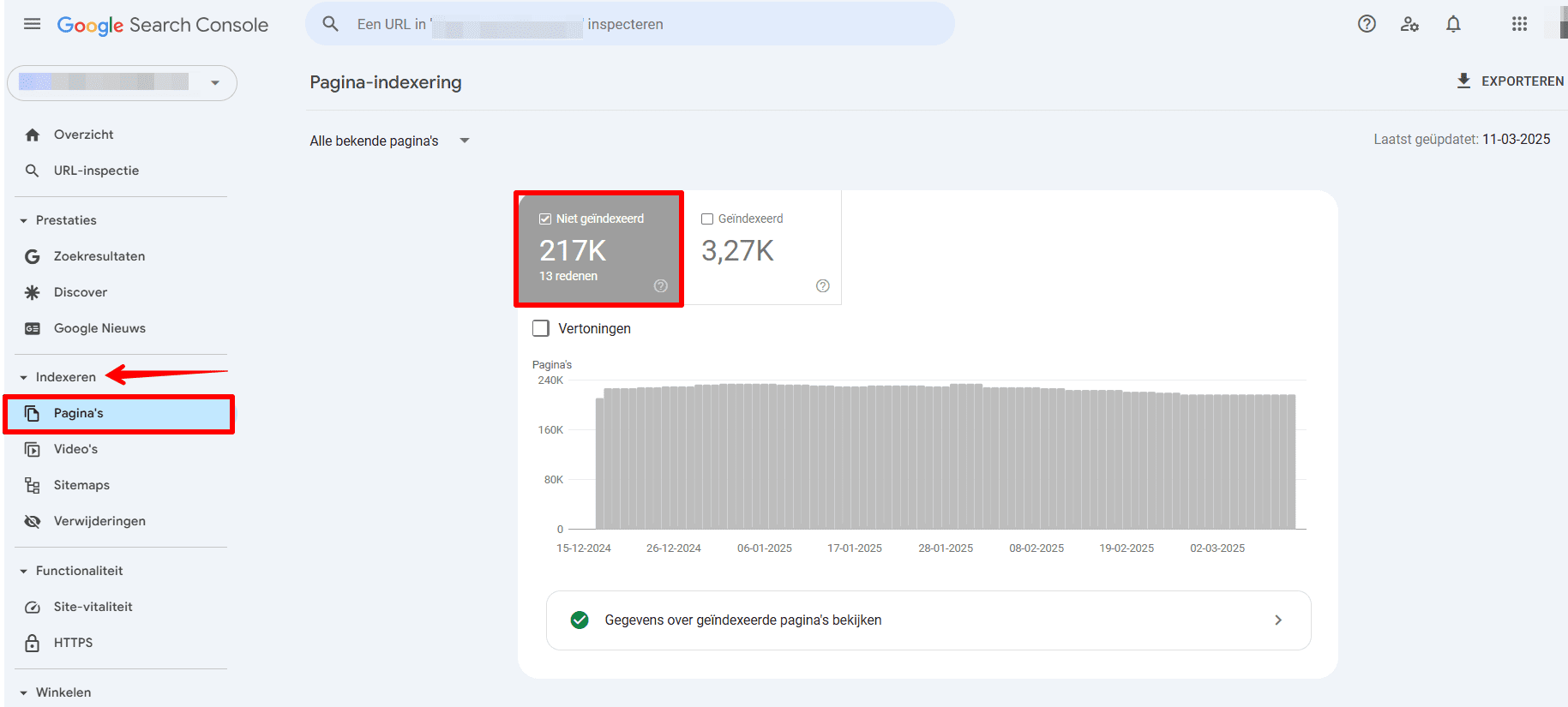
Task: Open Gegevens over geïndexeerde pagina's bekijken
Action: (928, 620)
